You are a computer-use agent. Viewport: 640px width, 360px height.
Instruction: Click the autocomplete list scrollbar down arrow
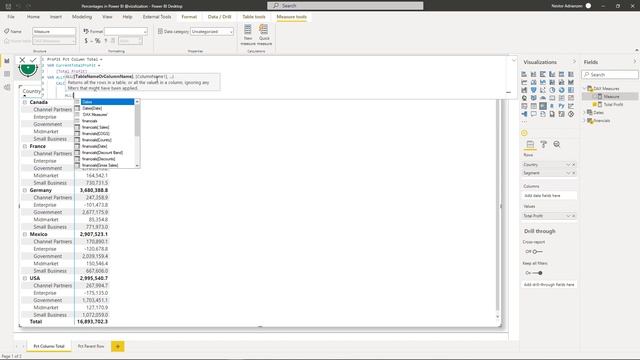(137, 165)
